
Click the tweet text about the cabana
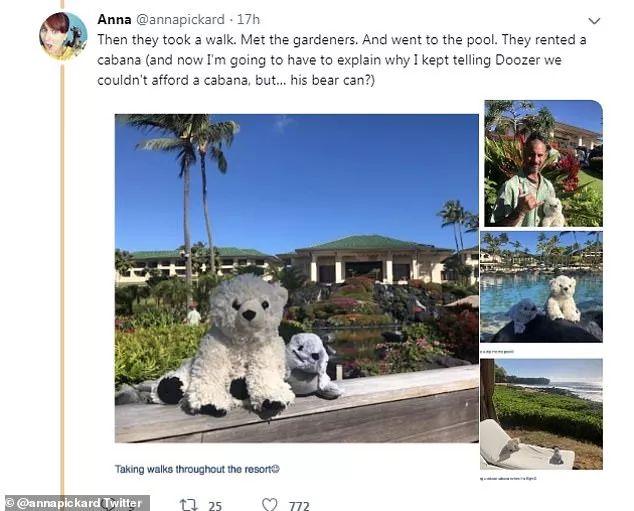(342, 60)
